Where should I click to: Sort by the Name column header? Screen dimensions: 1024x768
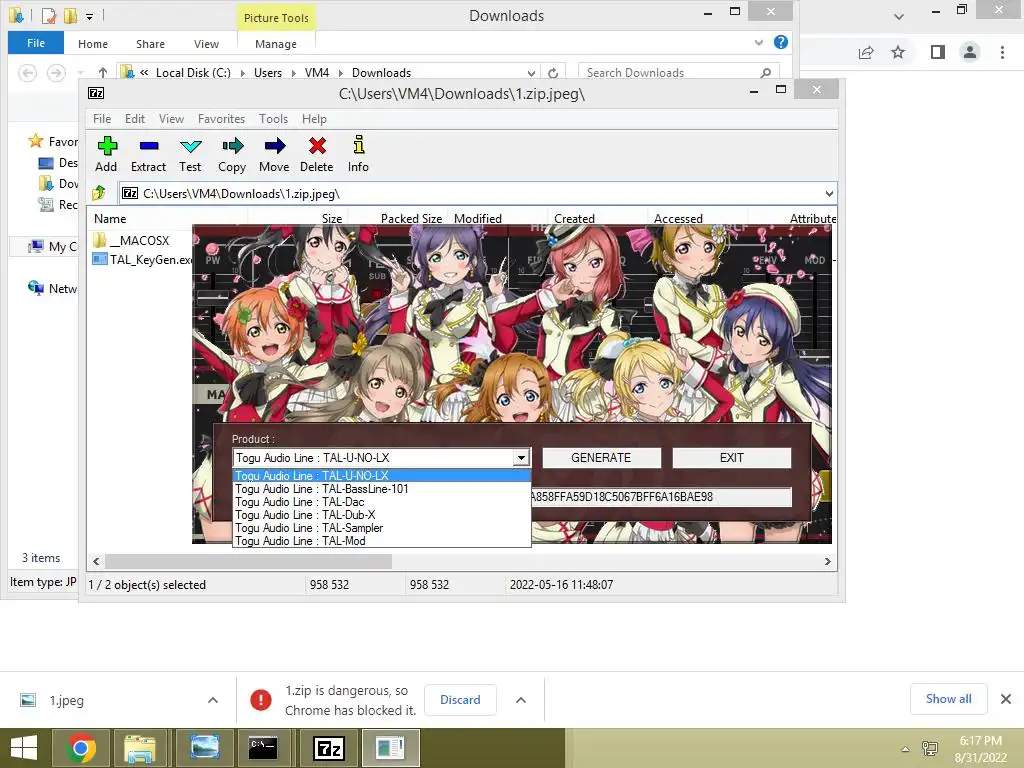[x=110, y=219]
